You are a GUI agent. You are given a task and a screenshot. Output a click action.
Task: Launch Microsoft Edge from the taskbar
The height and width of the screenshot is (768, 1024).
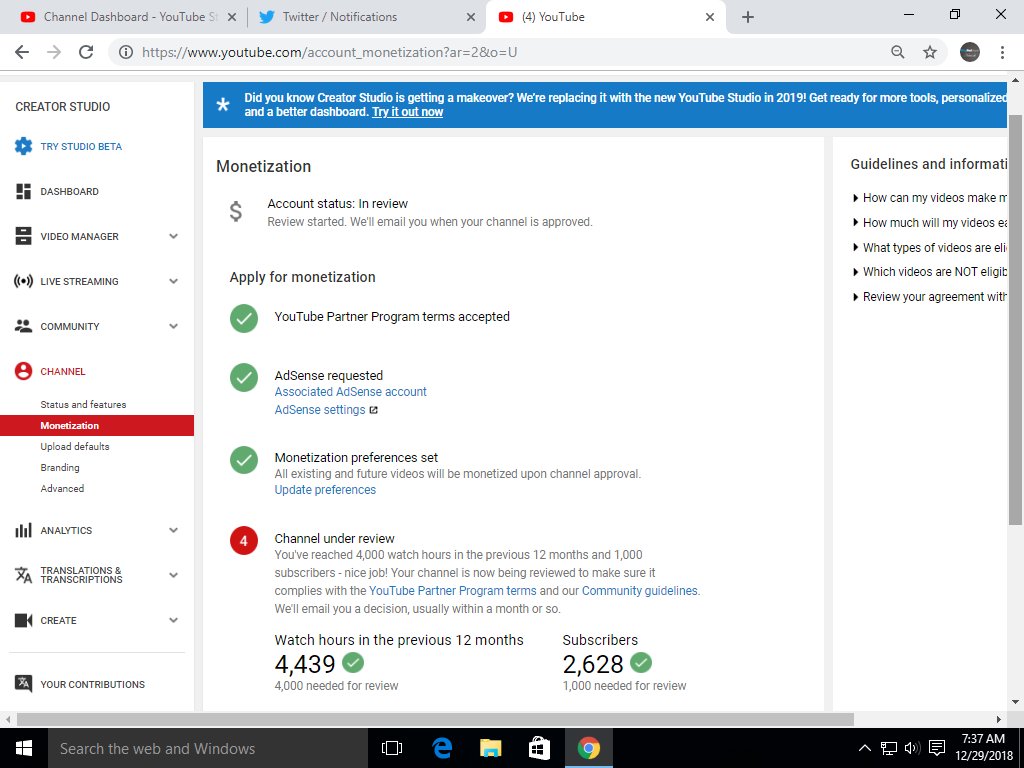(442, 748)
